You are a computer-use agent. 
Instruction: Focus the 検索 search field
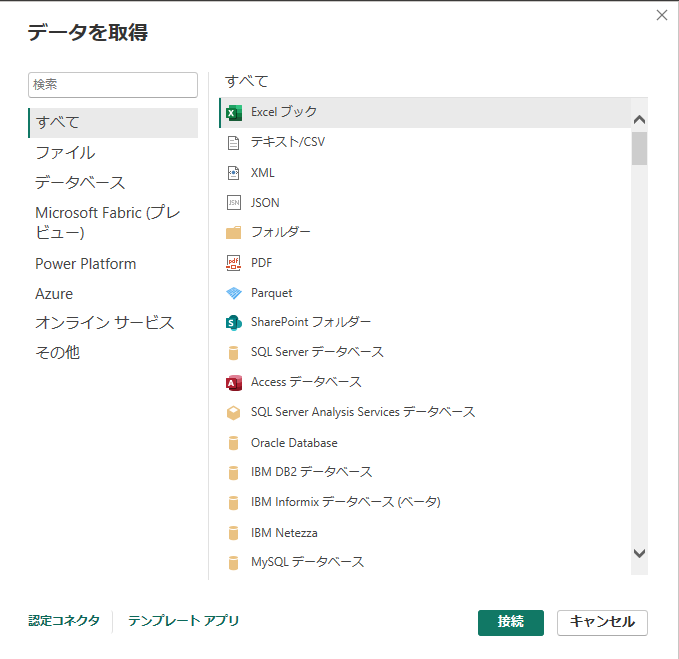[113, 85]
